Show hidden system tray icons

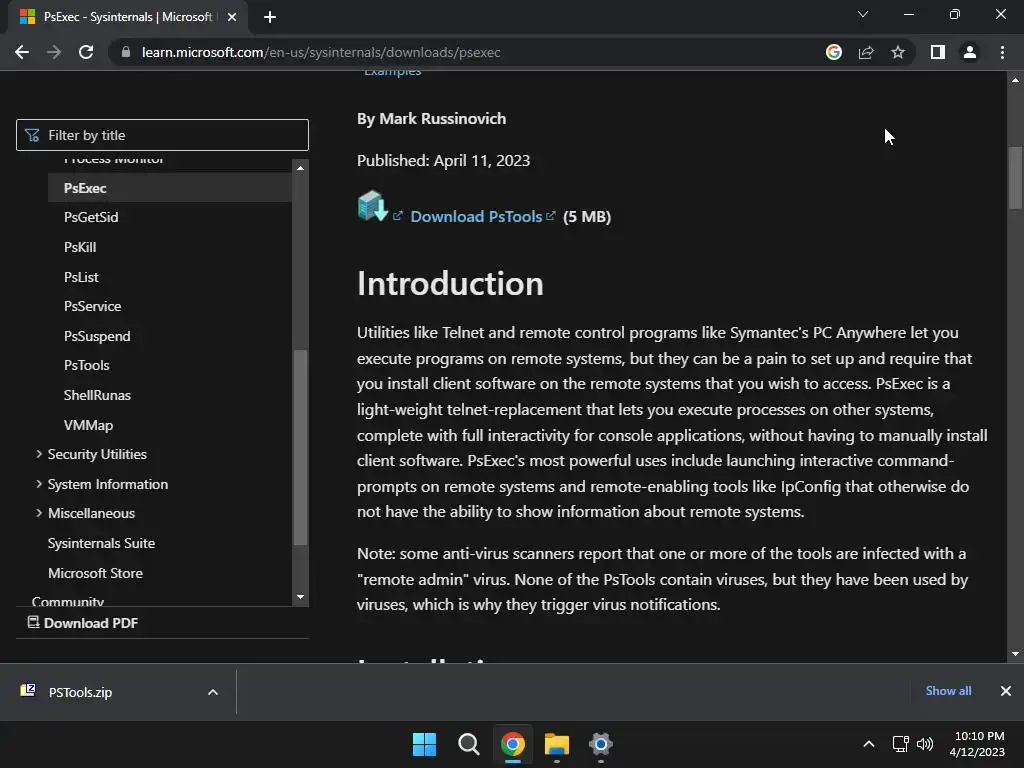click(869, 744)
